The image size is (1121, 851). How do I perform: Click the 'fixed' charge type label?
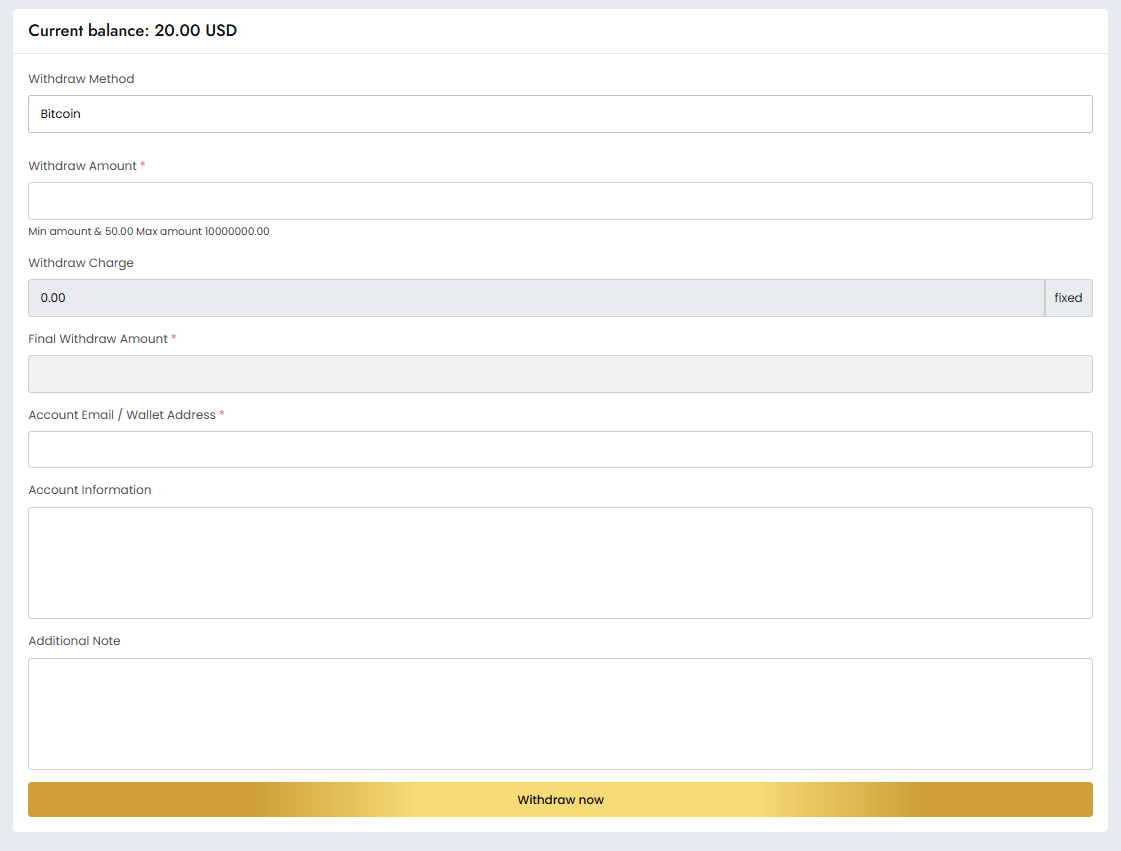[x=1068, y=297]
